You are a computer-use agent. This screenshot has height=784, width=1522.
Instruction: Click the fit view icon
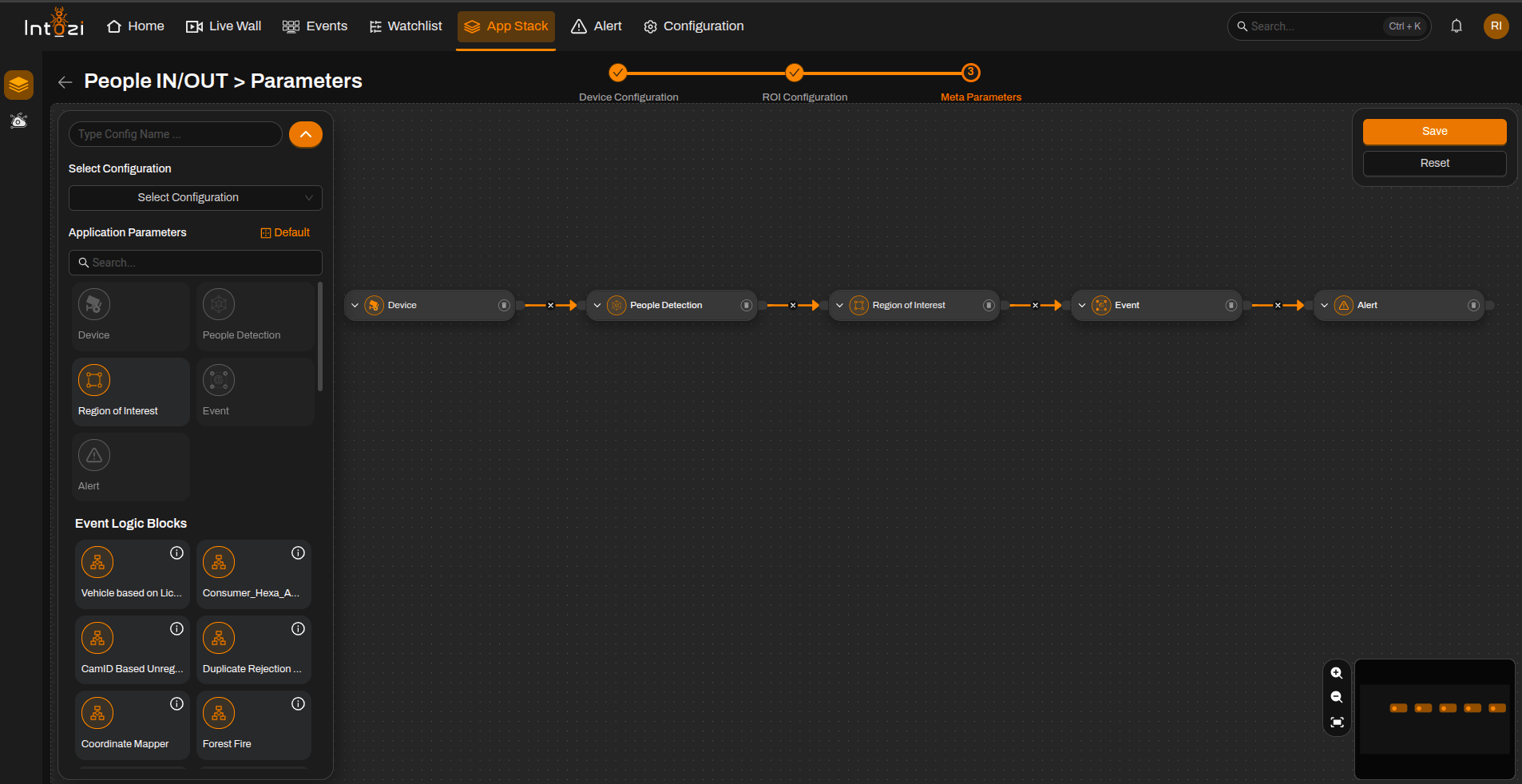(1337, 722)
